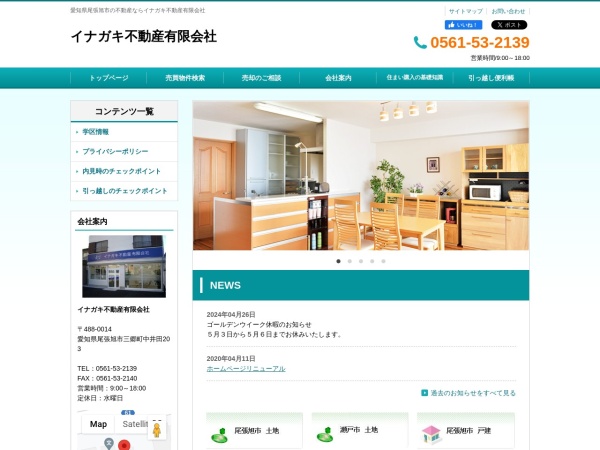
Task: Click the 2020年04月11日 news date
Action: pos(231,358)
